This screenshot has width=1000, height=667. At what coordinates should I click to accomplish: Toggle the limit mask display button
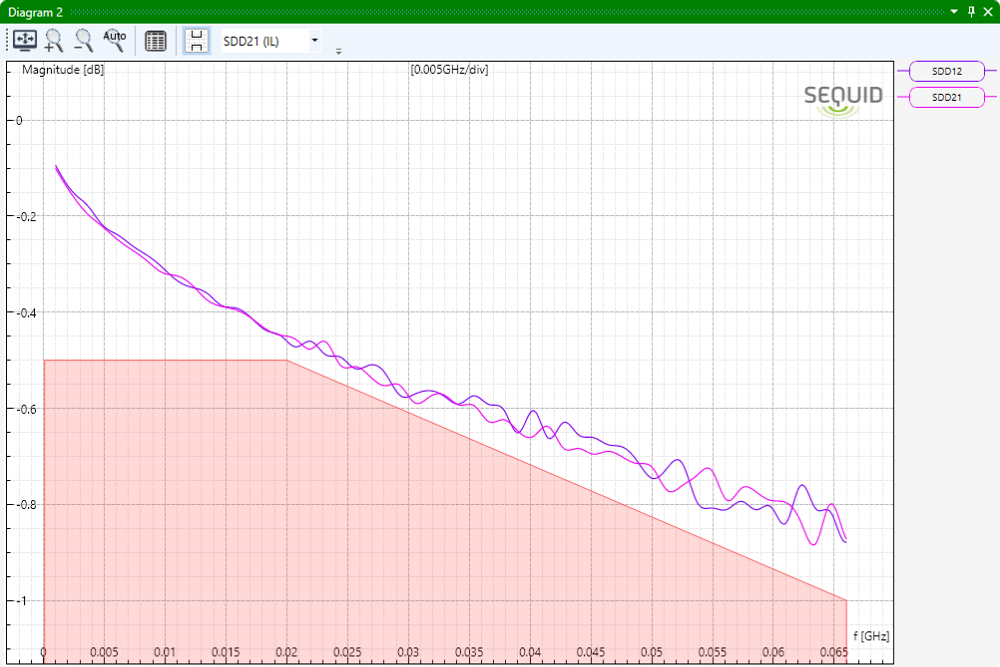click(x=197, y=41)
